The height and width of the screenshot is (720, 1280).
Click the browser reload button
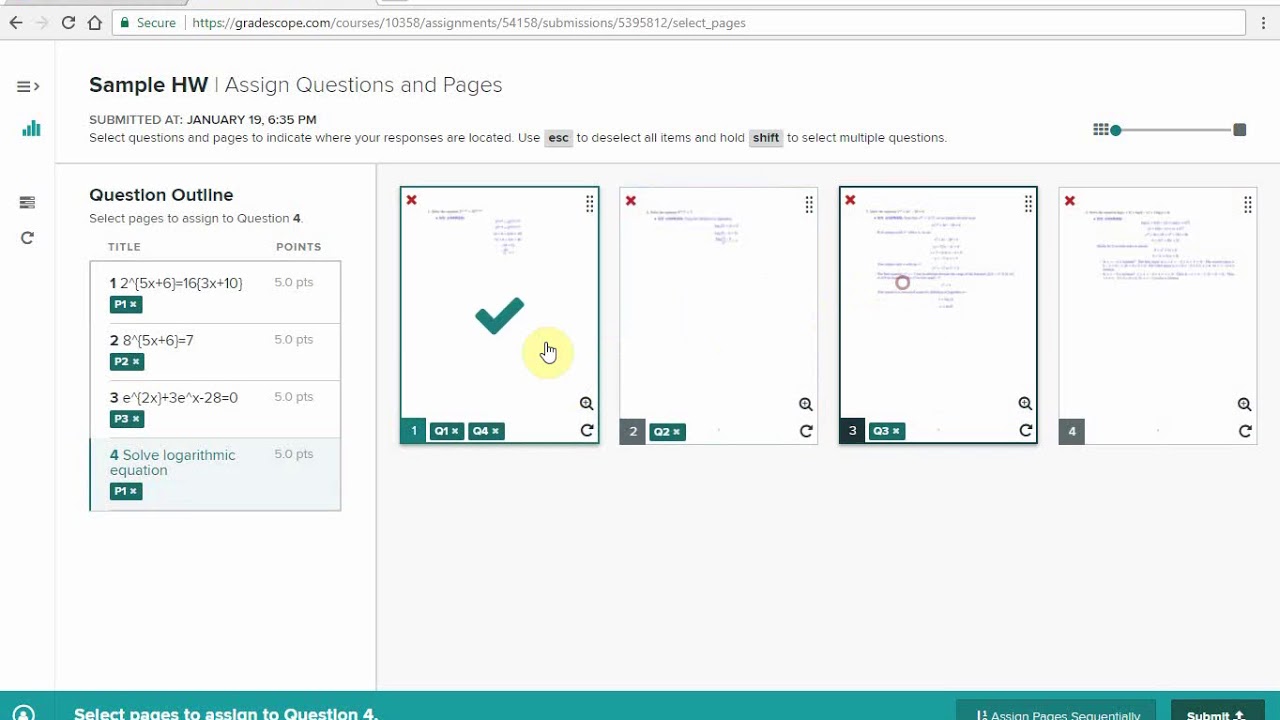click(68, 22)
